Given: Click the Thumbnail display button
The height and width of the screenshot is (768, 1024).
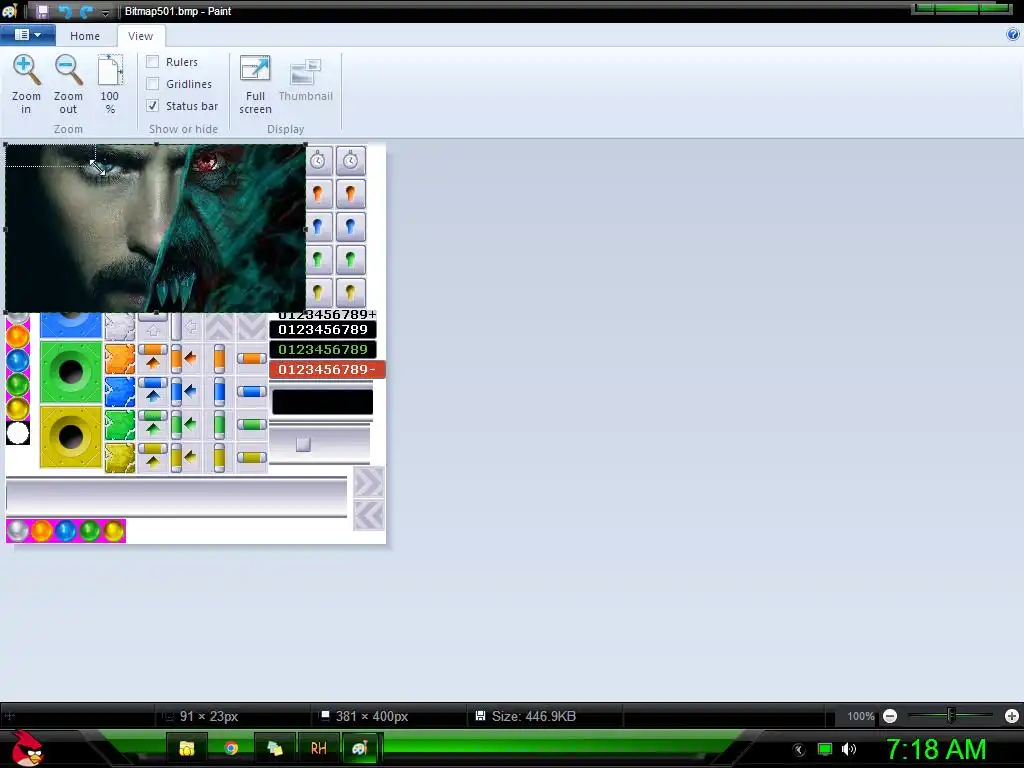Looking at the screenshot, I should tap(305, 80).
